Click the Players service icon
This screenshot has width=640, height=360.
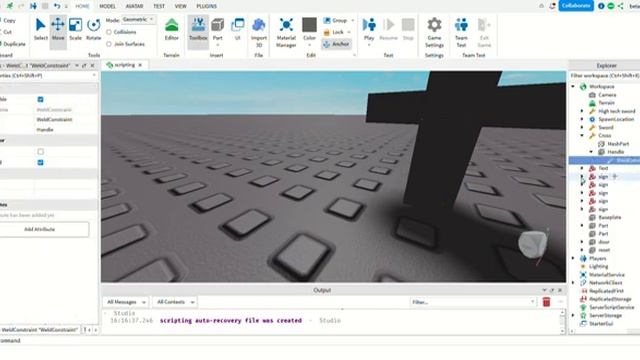tap(583, 258)
